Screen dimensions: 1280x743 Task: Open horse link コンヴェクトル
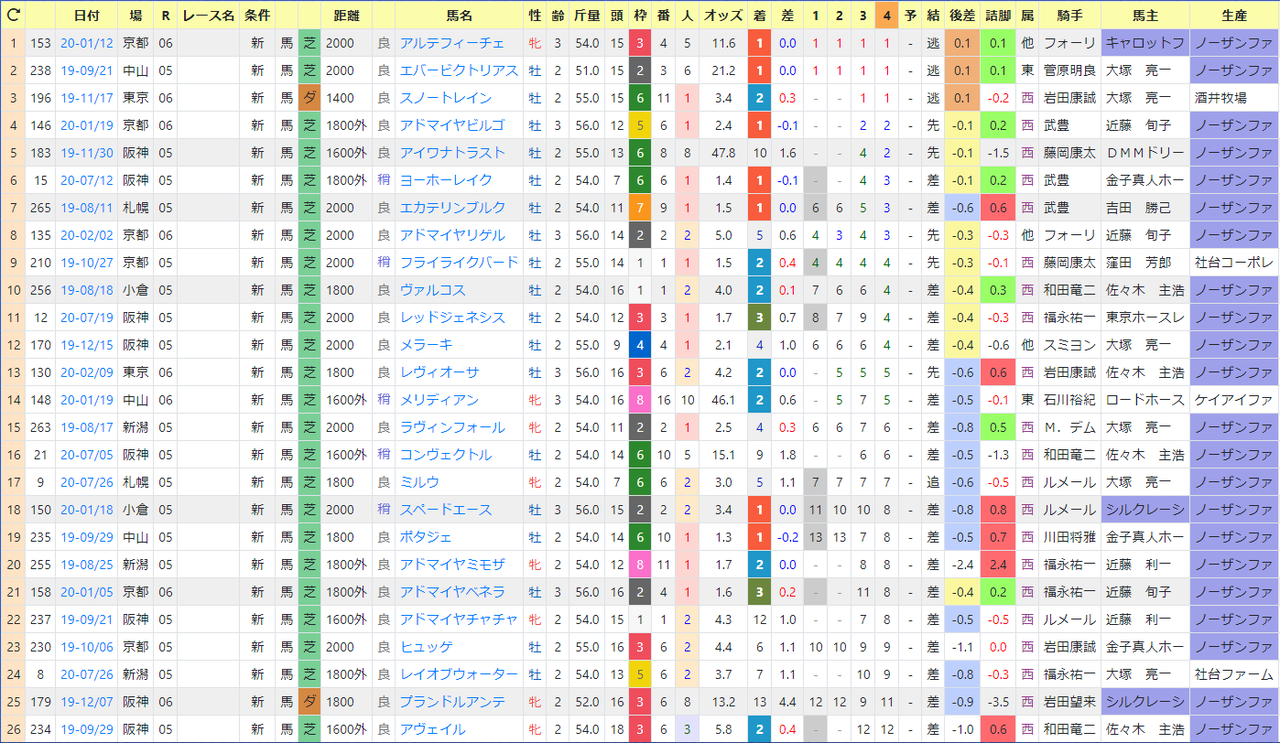pyautogui.click(x=446, y=455)
